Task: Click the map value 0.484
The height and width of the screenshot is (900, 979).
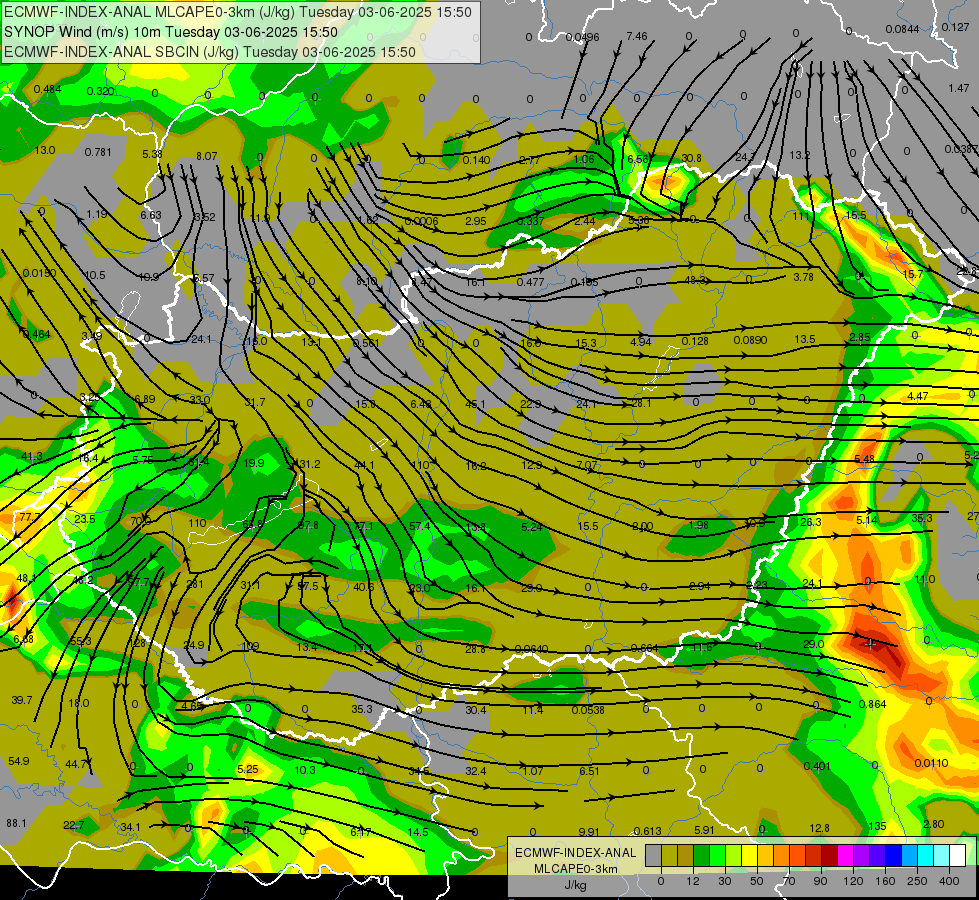Action: pyautogui.click(x=47, y=89)
